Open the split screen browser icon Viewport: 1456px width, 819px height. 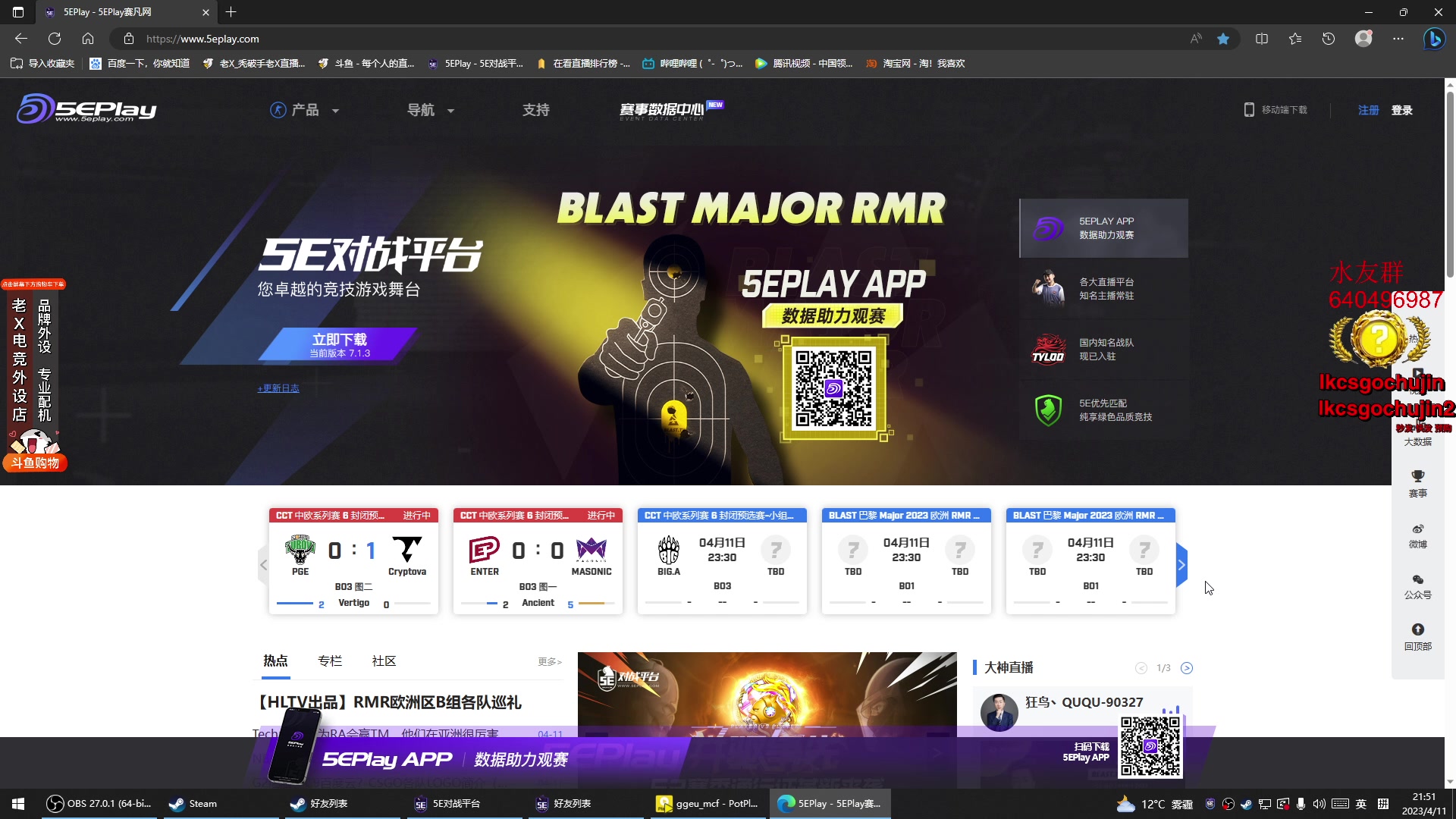pos(1262,39)
